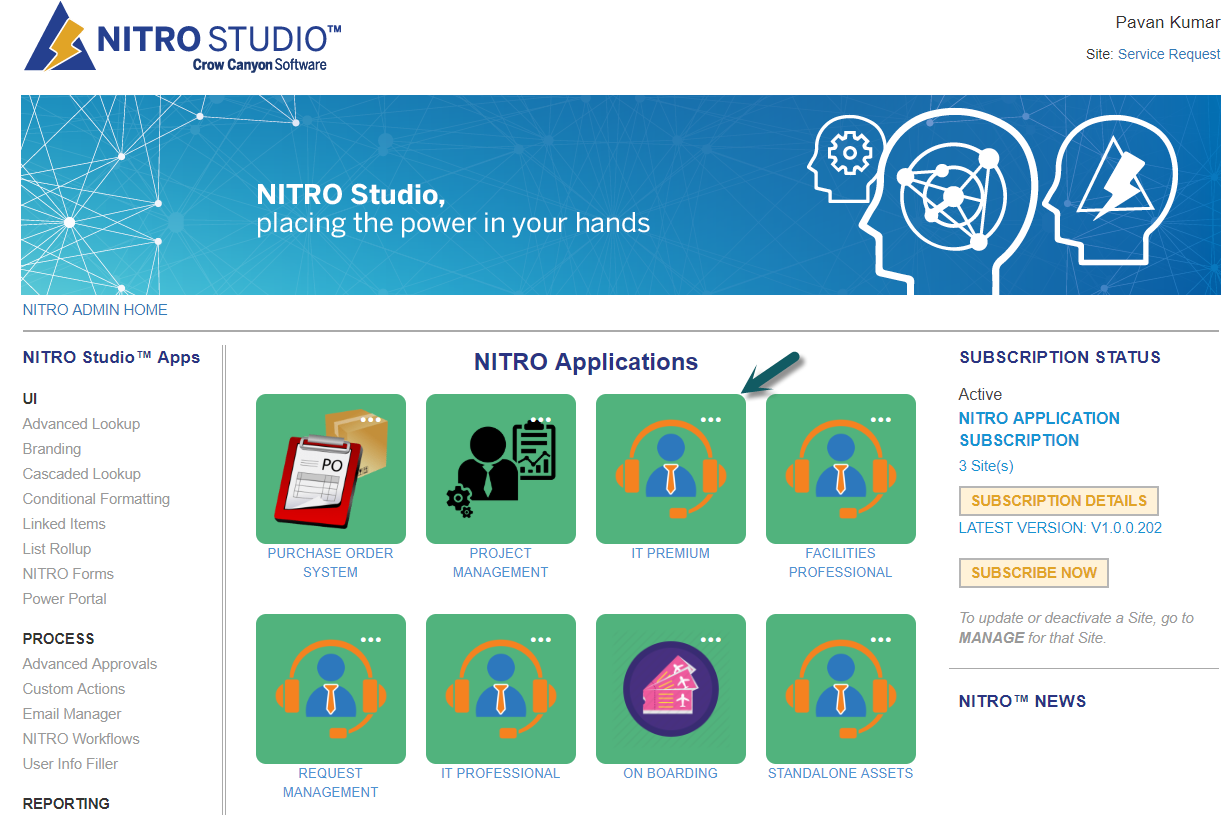Click the SUBSCRIPTION STATUS heading
1229x815 pixels.
point(1060,357)
